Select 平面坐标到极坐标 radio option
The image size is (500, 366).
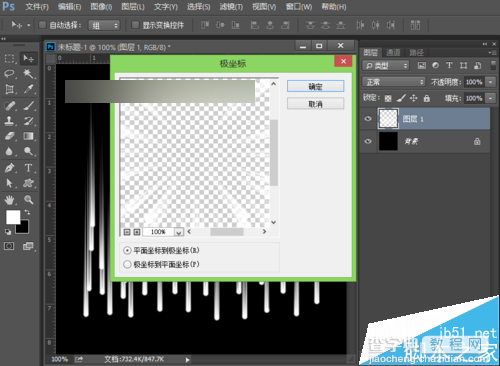click(127, 250)
